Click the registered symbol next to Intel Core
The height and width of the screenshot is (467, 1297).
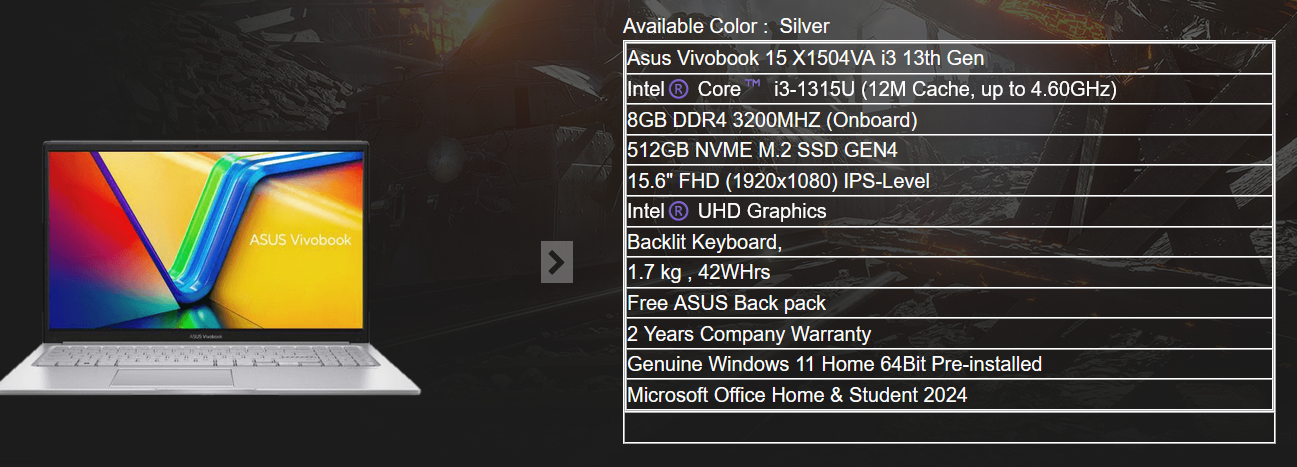[x=679, y=90]
